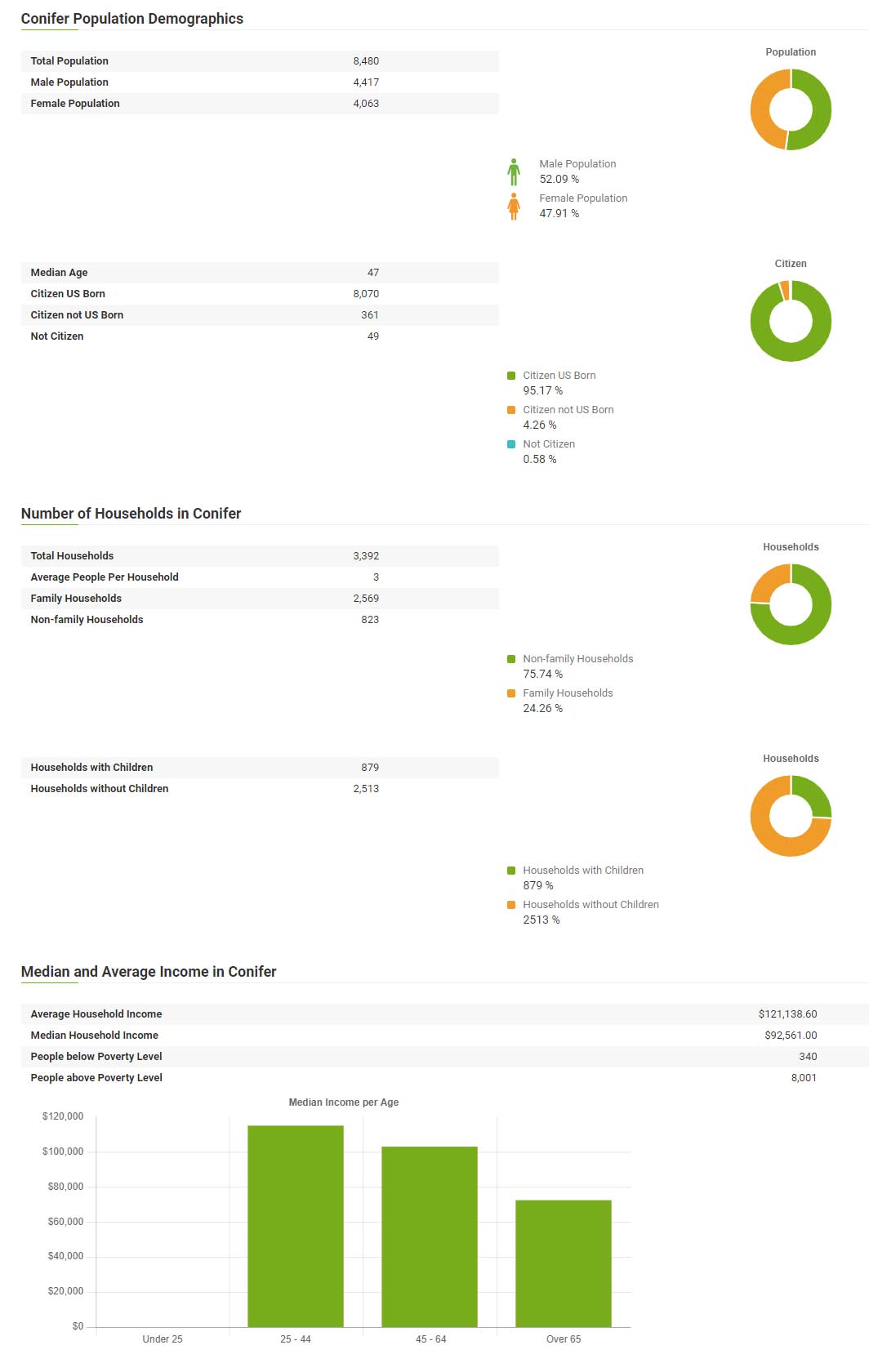
Task: Select the Citizen US Born value 8,070
Action: coord(366,294)
